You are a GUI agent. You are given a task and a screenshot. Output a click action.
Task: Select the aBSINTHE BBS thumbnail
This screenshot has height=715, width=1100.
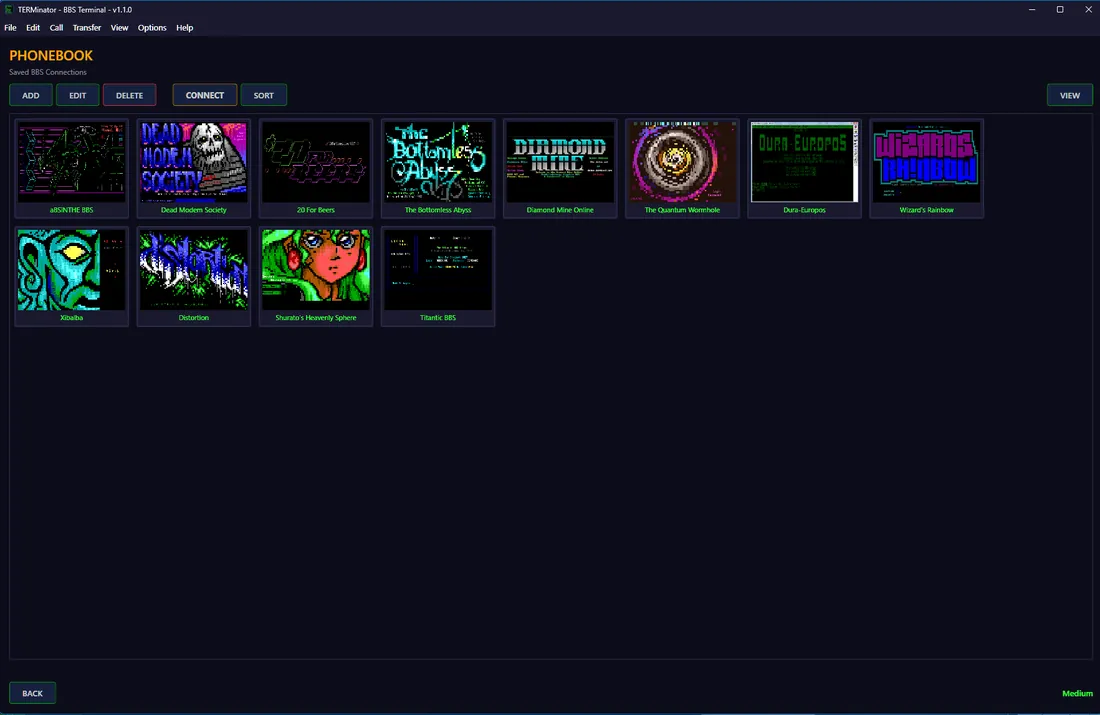(x=72, y=168)
